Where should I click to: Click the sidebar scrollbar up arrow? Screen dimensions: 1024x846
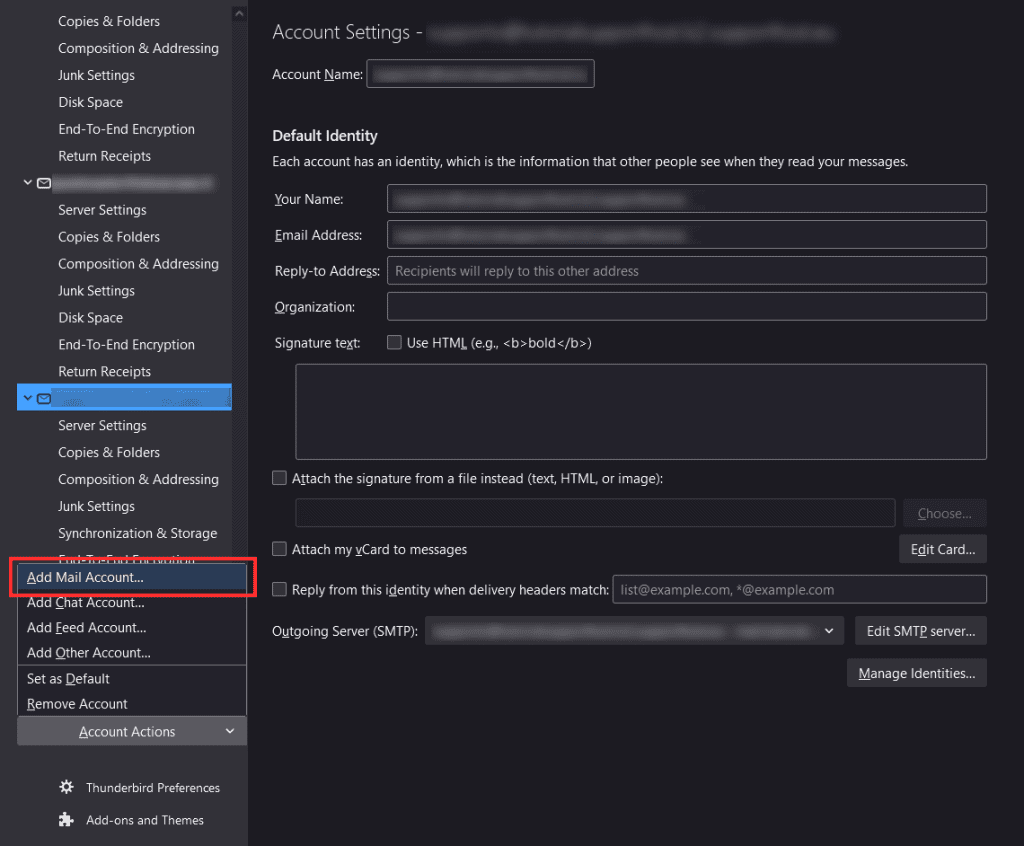[240, 13]
